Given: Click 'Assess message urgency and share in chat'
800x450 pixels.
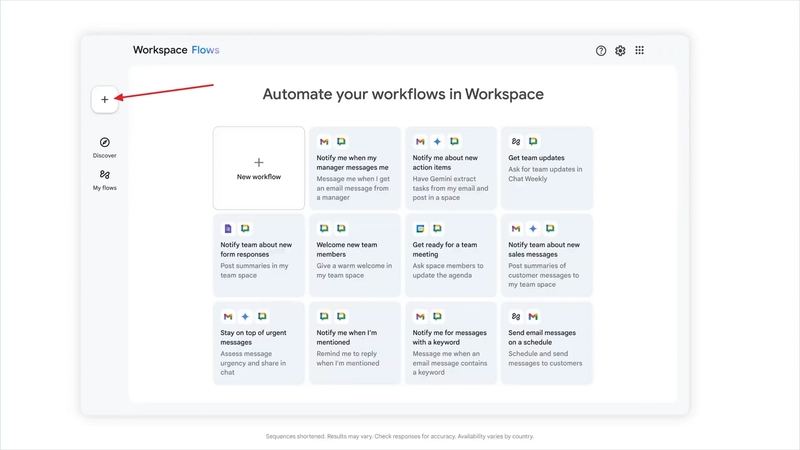Looking at the screenshot, I should point(253,363).
